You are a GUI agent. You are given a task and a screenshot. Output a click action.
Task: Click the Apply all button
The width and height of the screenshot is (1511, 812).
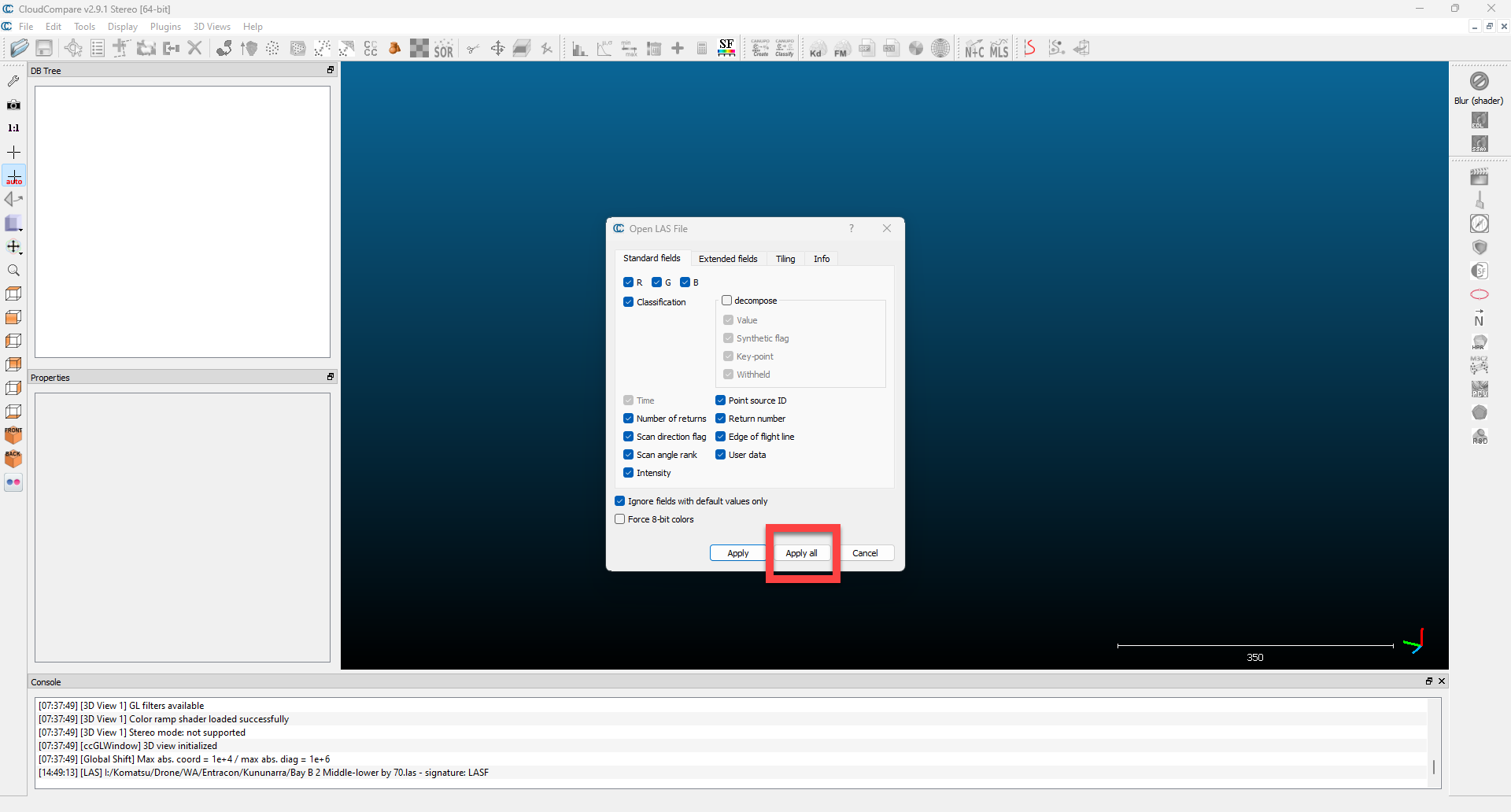[801, 553]
